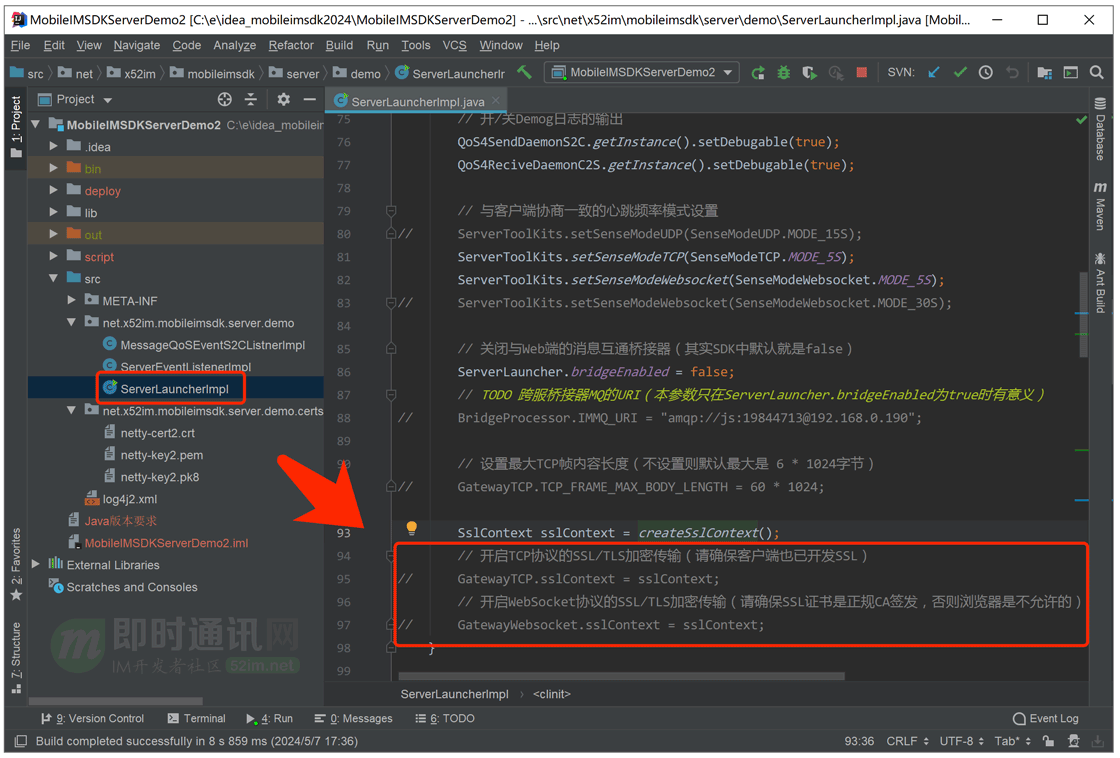Click the green hammer Build Project icon
1120x758 pixels.
524,72
